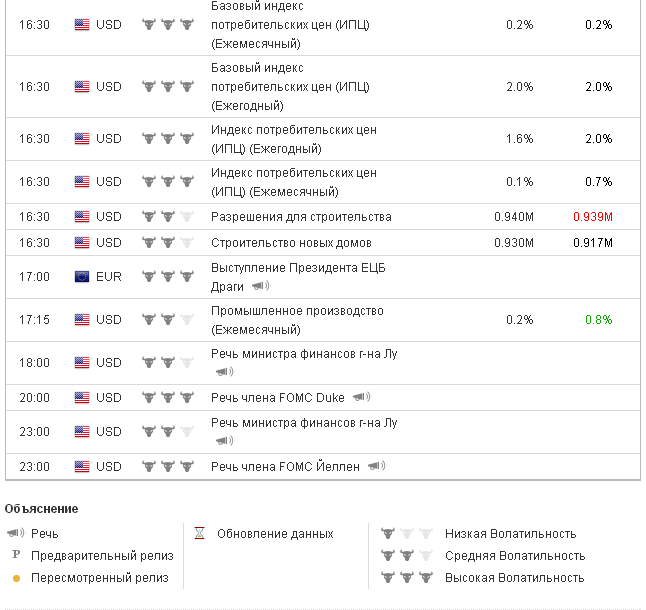Click the P icon for Предварительный релиз
The image size is (646, 610).
[16, 555]
